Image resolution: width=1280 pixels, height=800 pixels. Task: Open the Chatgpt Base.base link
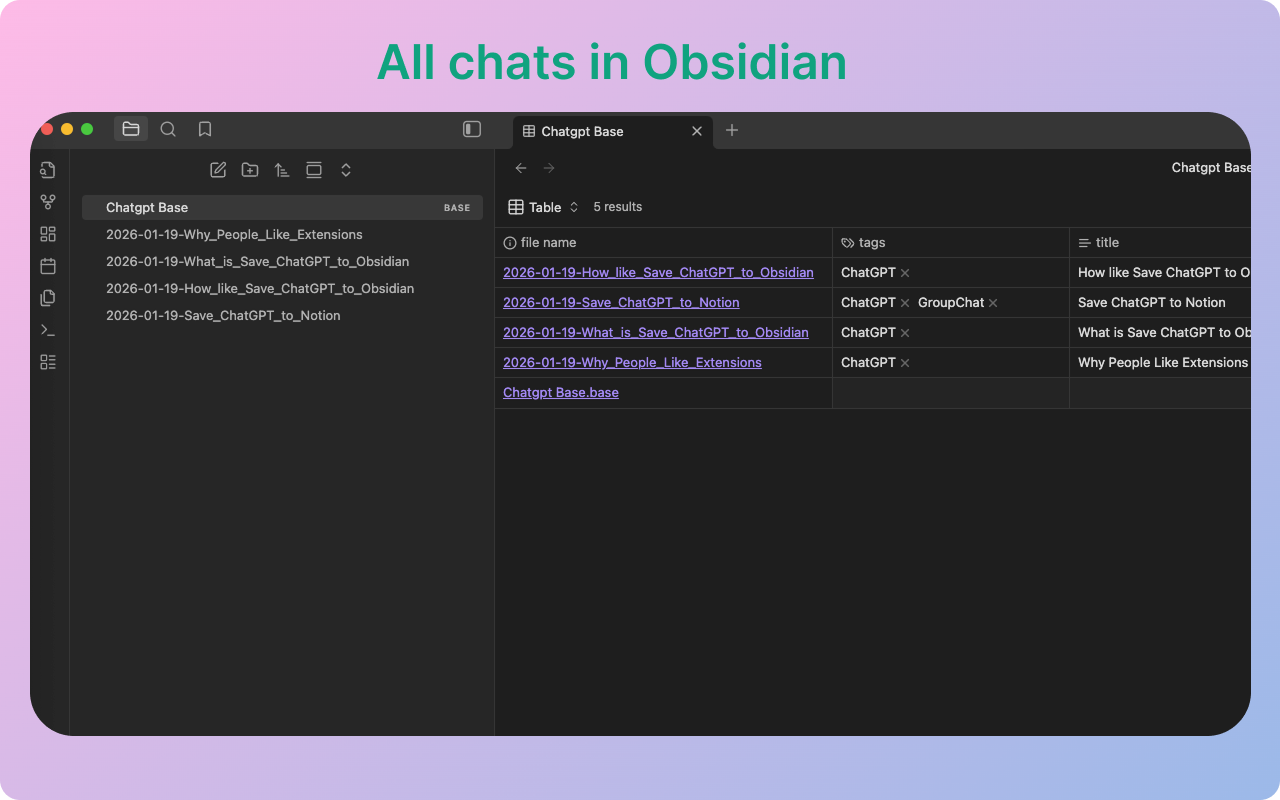(561, 393)
